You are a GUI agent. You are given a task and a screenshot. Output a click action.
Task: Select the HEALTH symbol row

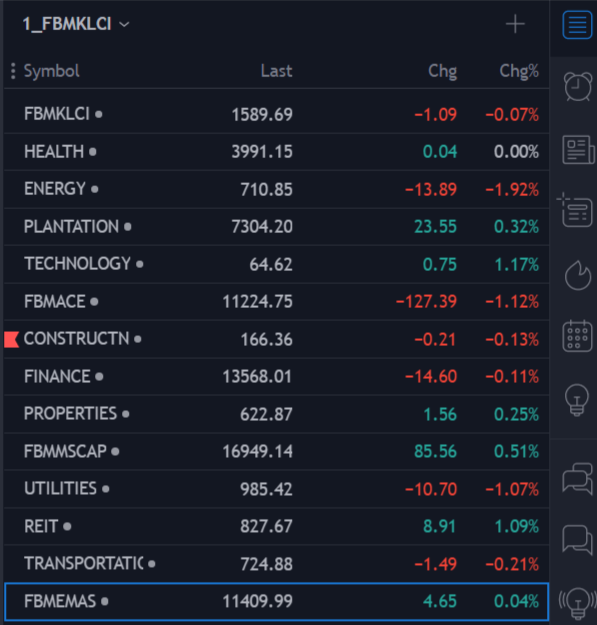point(277,151)
